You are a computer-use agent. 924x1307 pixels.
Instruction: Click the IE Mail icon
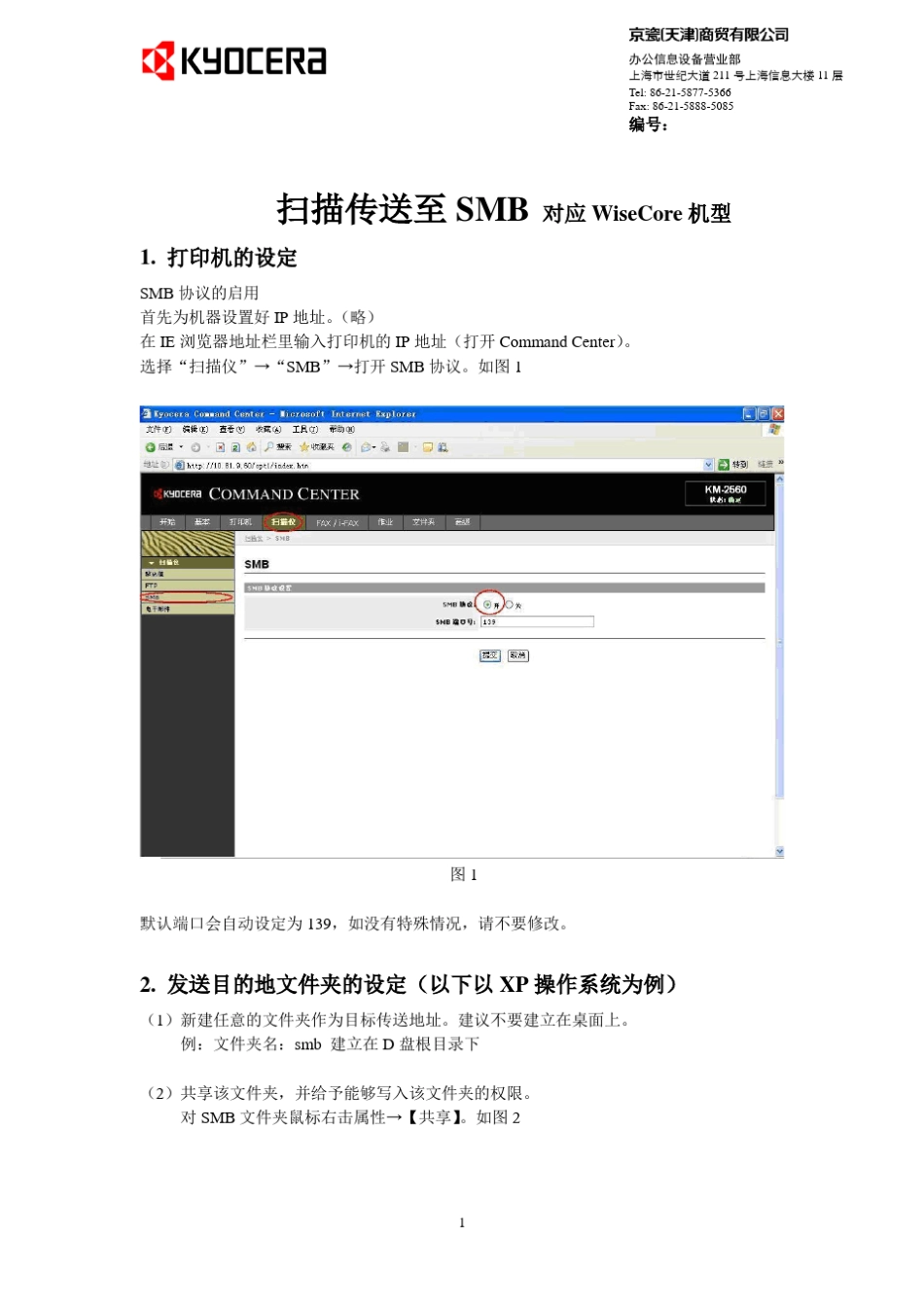366,447
